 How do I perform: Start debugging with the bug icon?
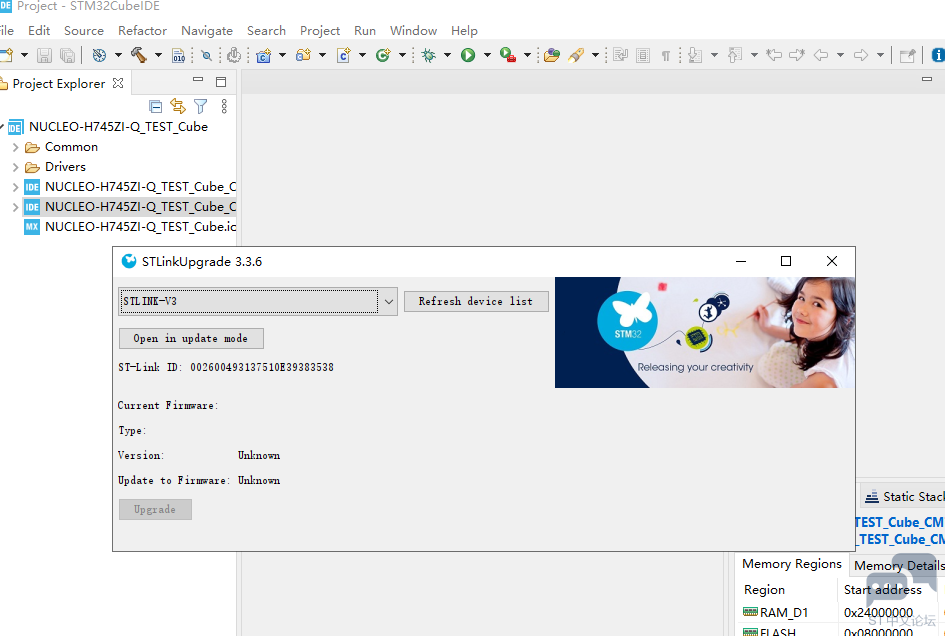pos(428,55)
